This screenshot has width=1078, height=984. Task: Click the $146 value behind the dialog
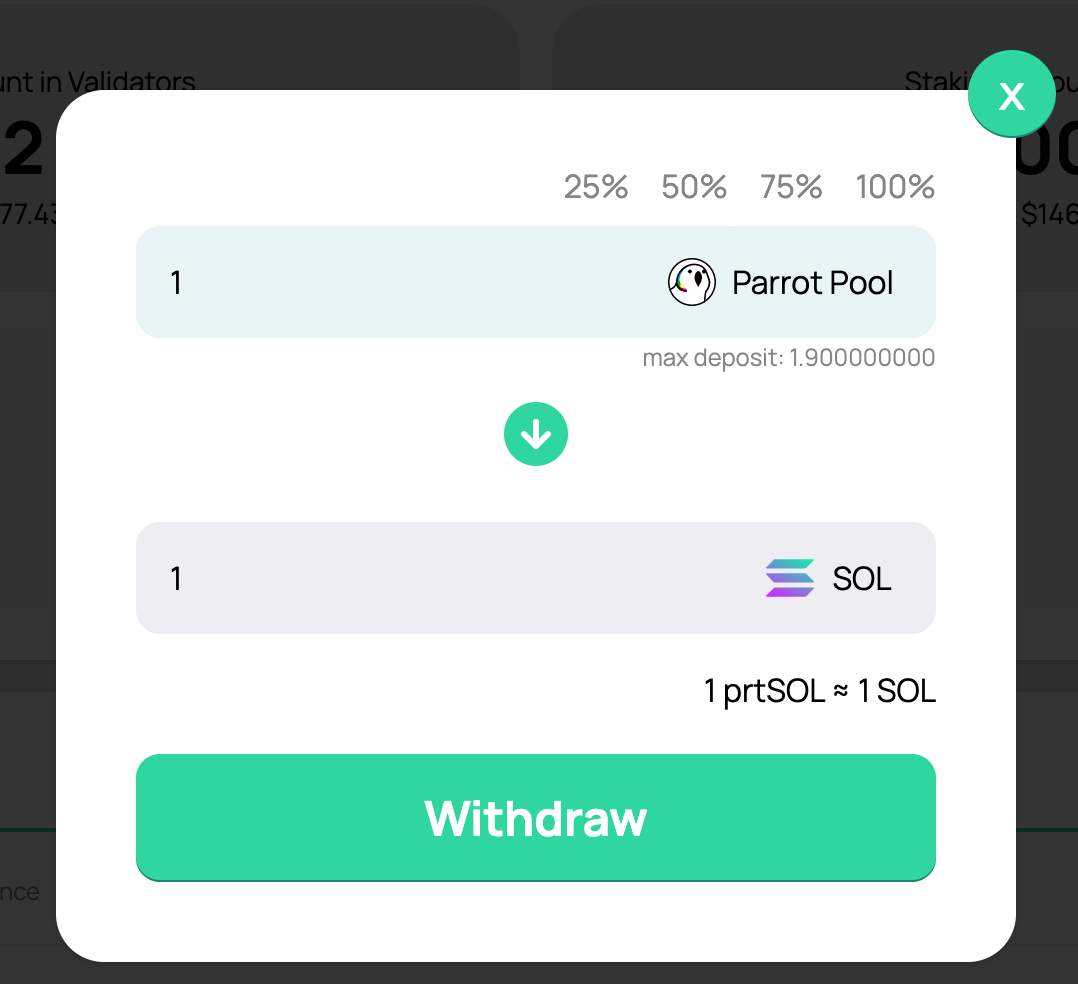(x=1049, y=214)
